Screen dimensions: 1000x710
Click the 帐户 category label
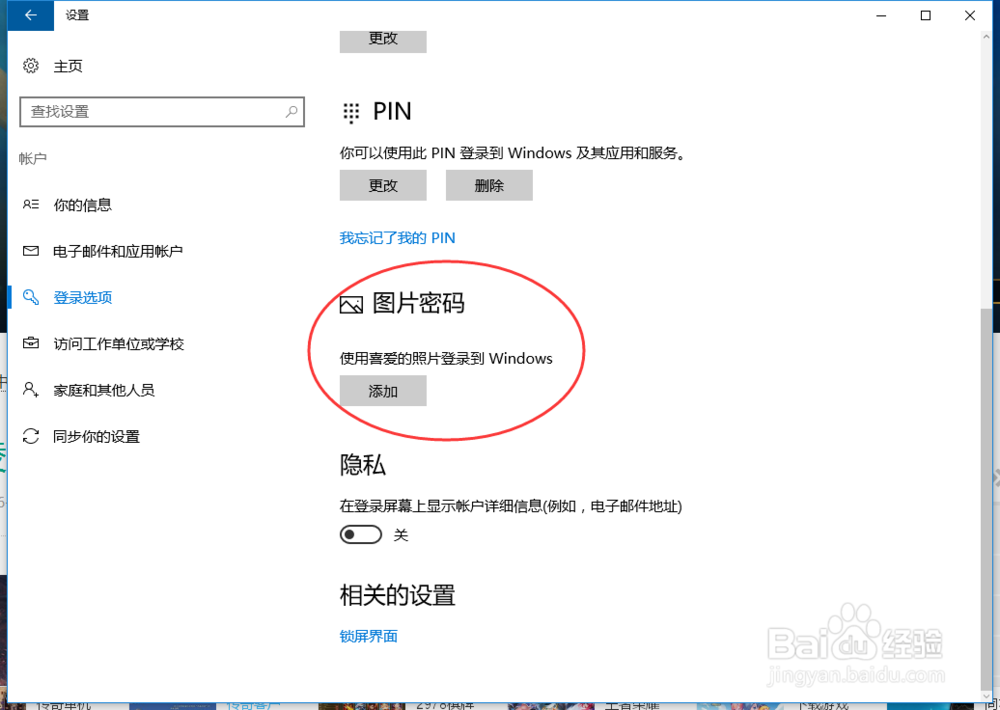33,158
